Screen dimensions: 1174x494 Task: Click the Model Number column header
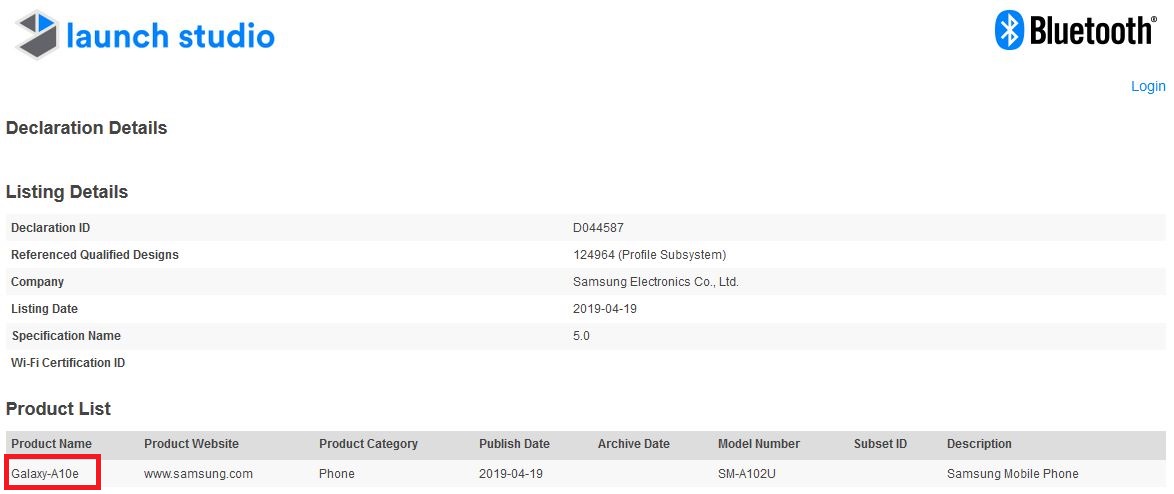[758, 444]
